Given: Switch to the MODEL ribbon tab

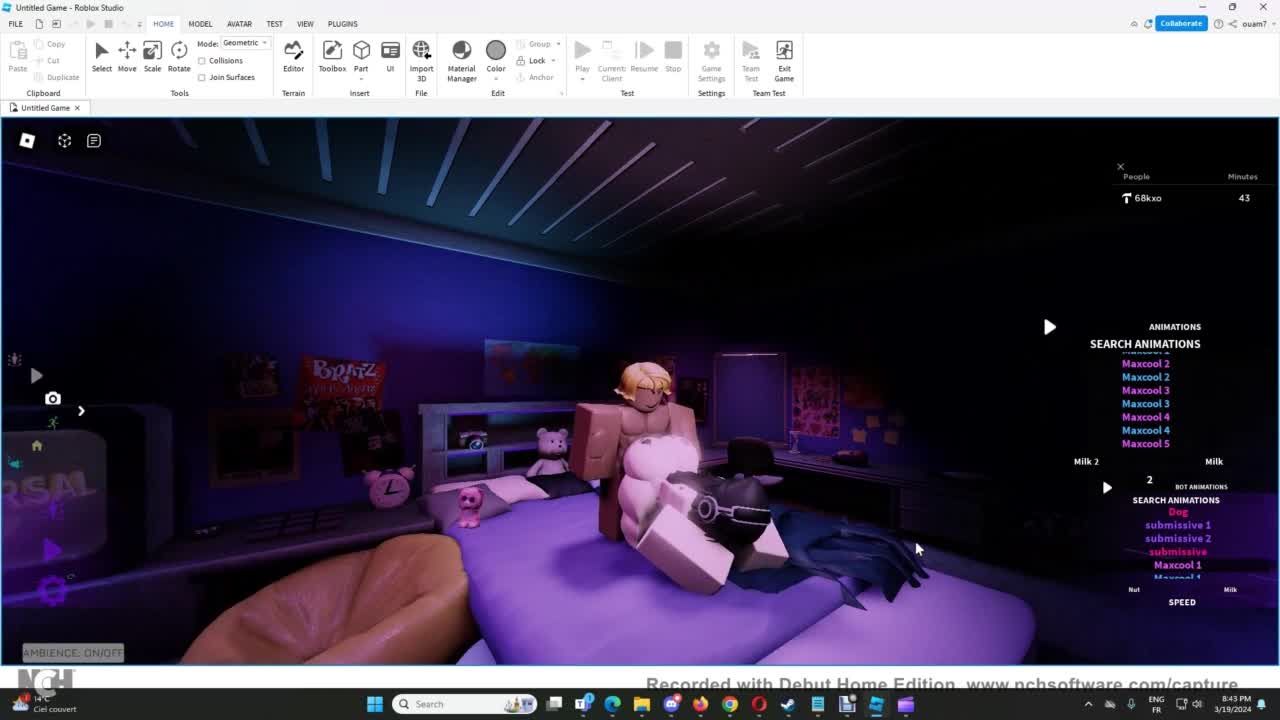Looking at the screenshot, I should click(x=200, y=24).
